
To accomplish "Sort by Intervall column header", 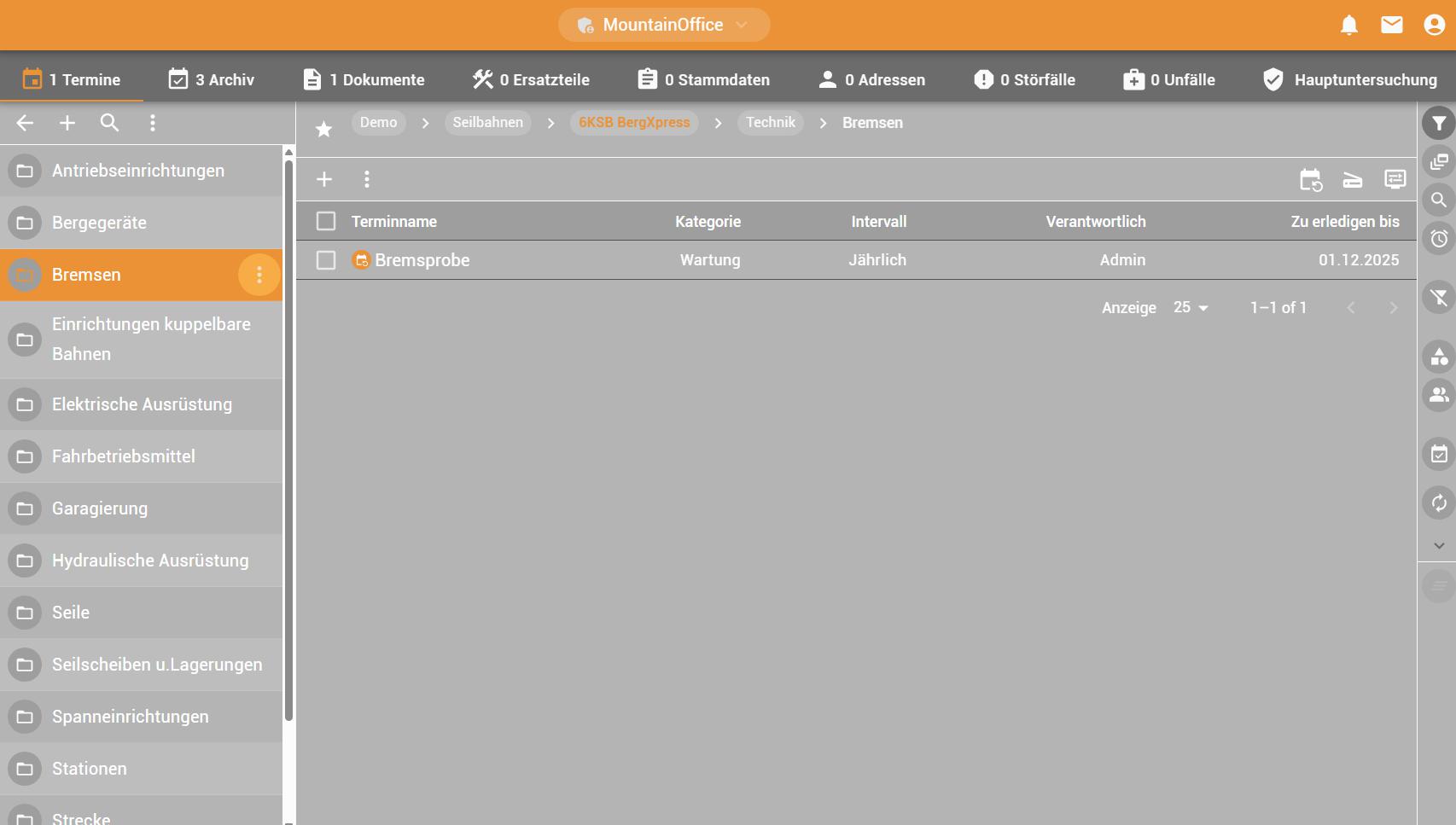I will pyautogui.click(x=879, y=222).
